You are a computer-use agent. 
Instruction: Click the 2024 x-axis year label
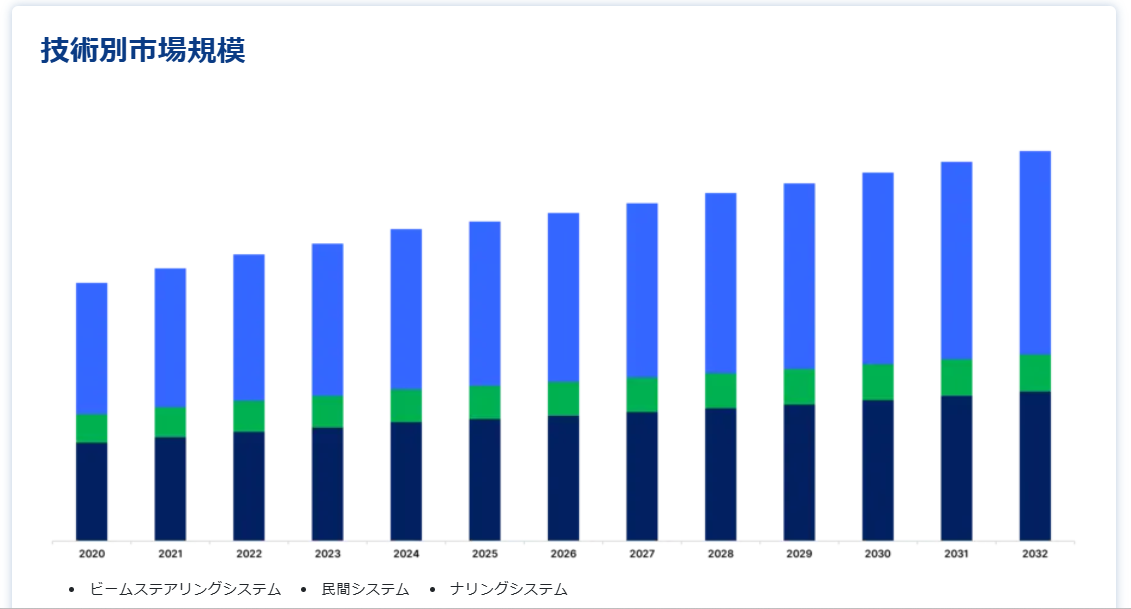pos(406,554)
